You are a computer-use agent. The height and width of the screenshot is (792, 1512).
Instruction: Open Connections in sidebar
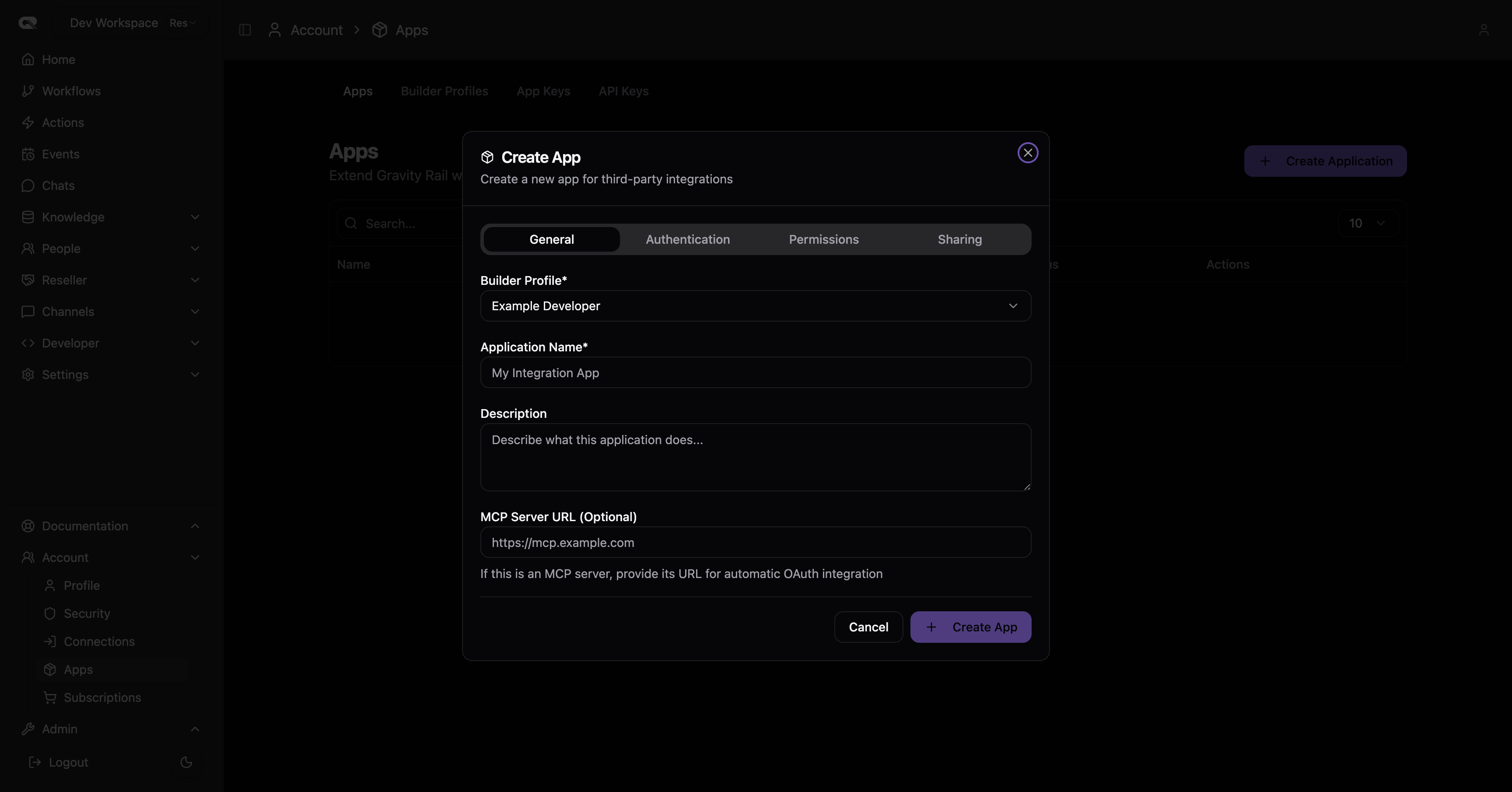pos(99,642)
